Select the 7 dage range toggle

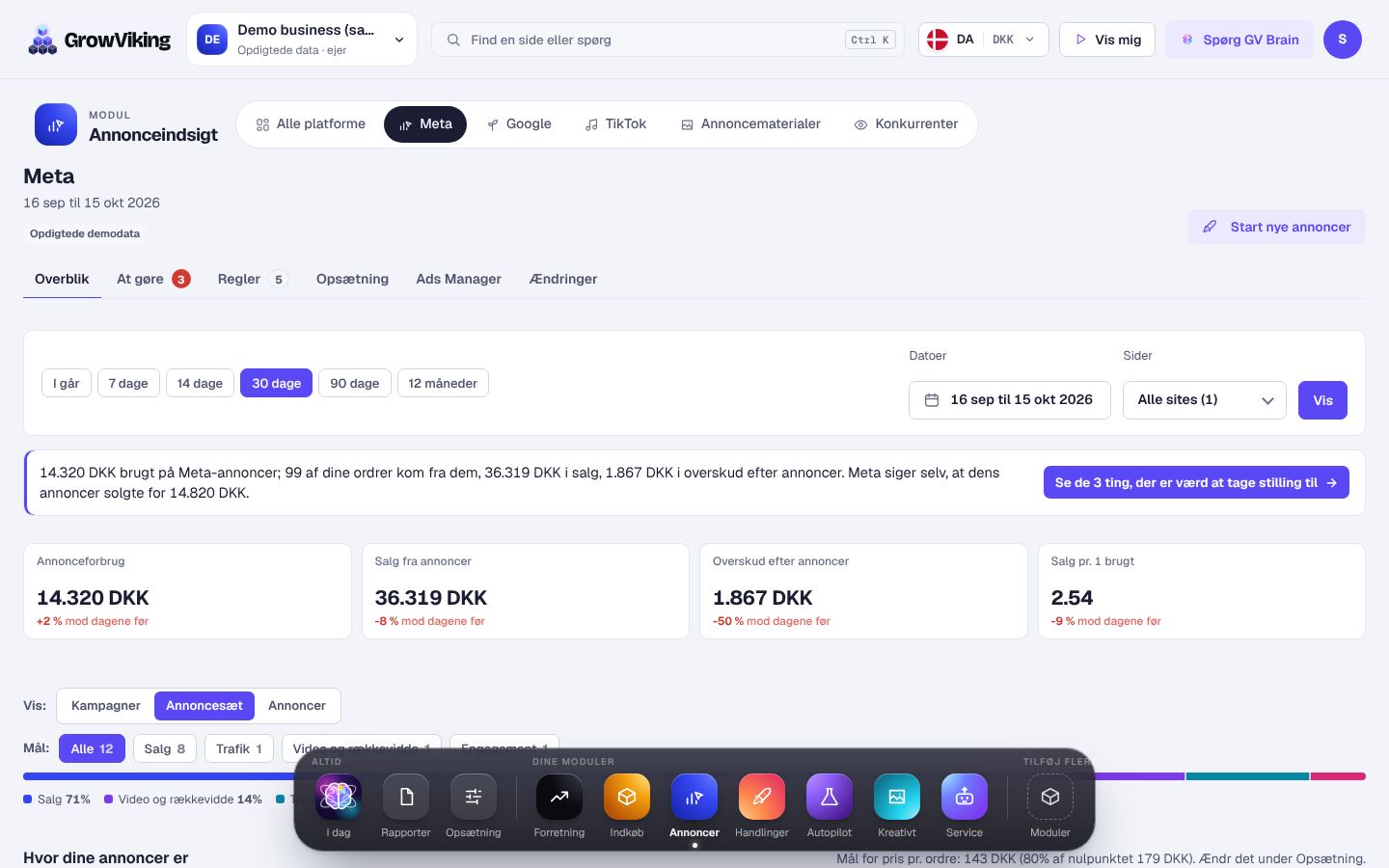(x=128, y=383)
